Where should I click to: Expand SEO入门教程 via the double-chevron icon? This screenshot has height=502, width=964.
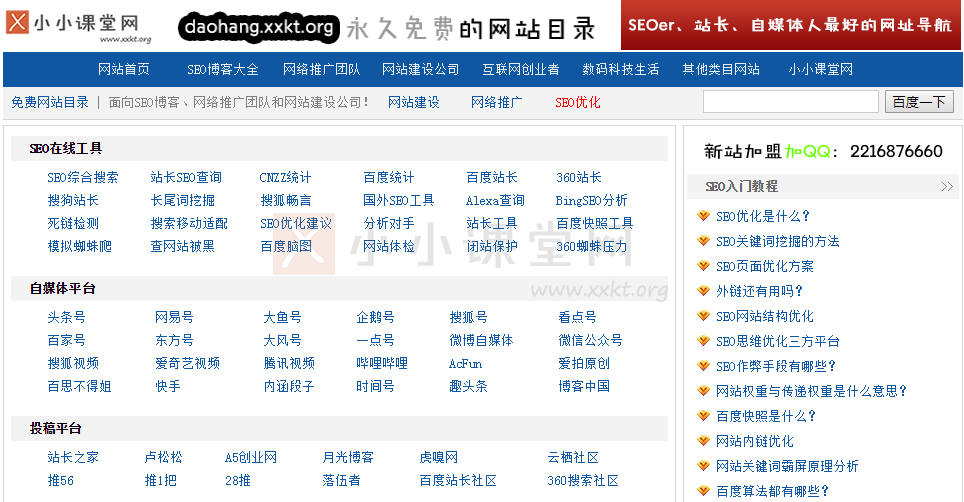click(x=947, y=187)
